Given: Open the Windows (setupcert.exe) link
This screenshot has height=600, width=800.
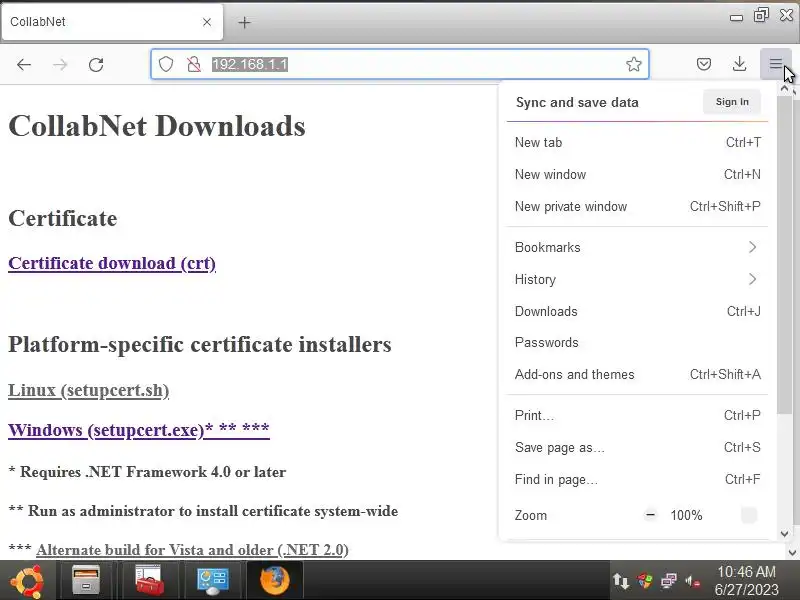Looking at the screenshot, I should (139, 430).
